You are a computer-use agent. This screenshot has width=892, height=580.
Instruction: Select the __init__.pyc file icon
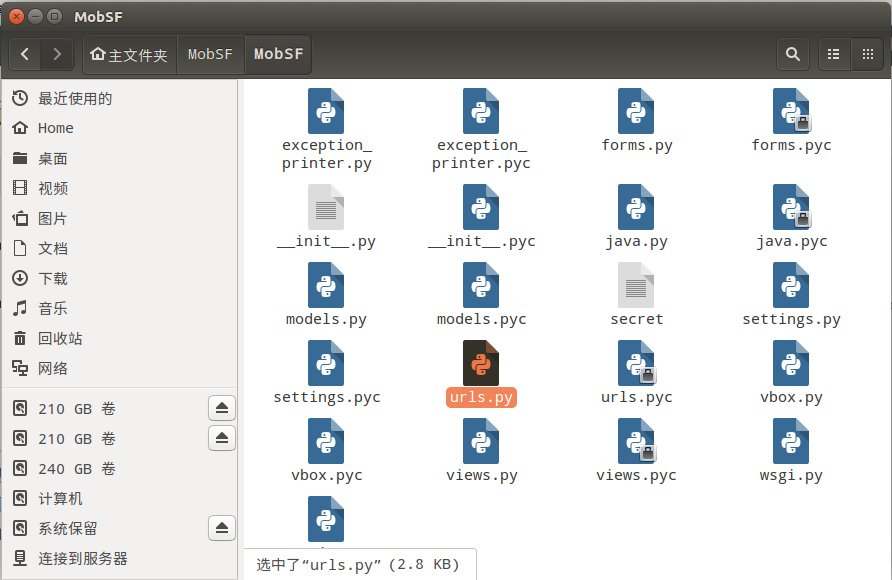pyautogui.click(x=481, y=207)
